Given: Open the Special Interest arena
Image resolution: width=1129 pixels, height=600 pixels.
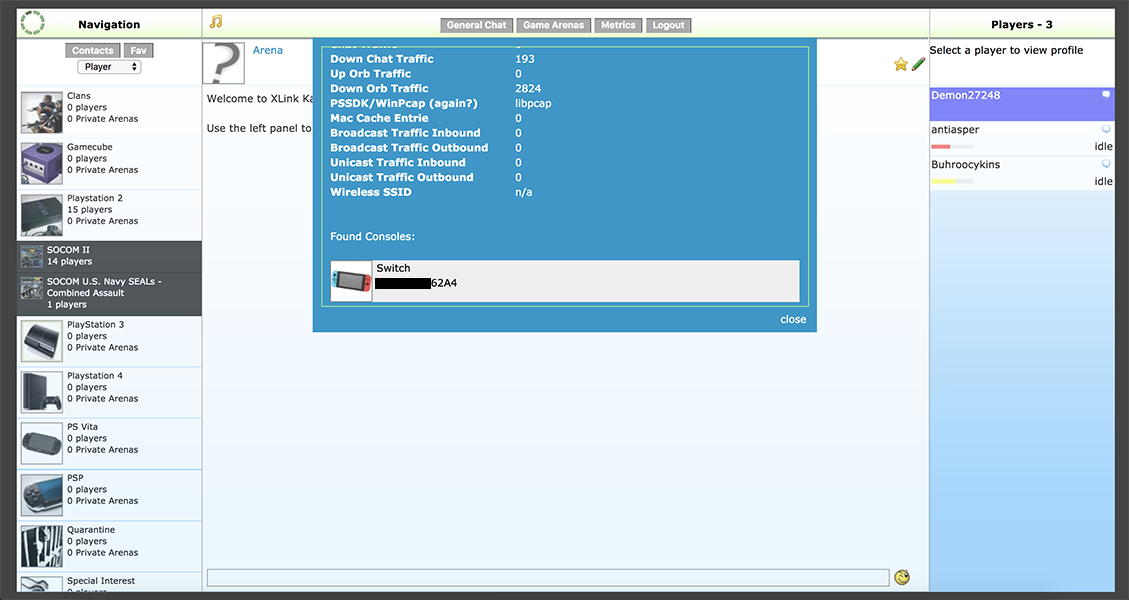Looking at the screenshot, I should pos(109,583).
